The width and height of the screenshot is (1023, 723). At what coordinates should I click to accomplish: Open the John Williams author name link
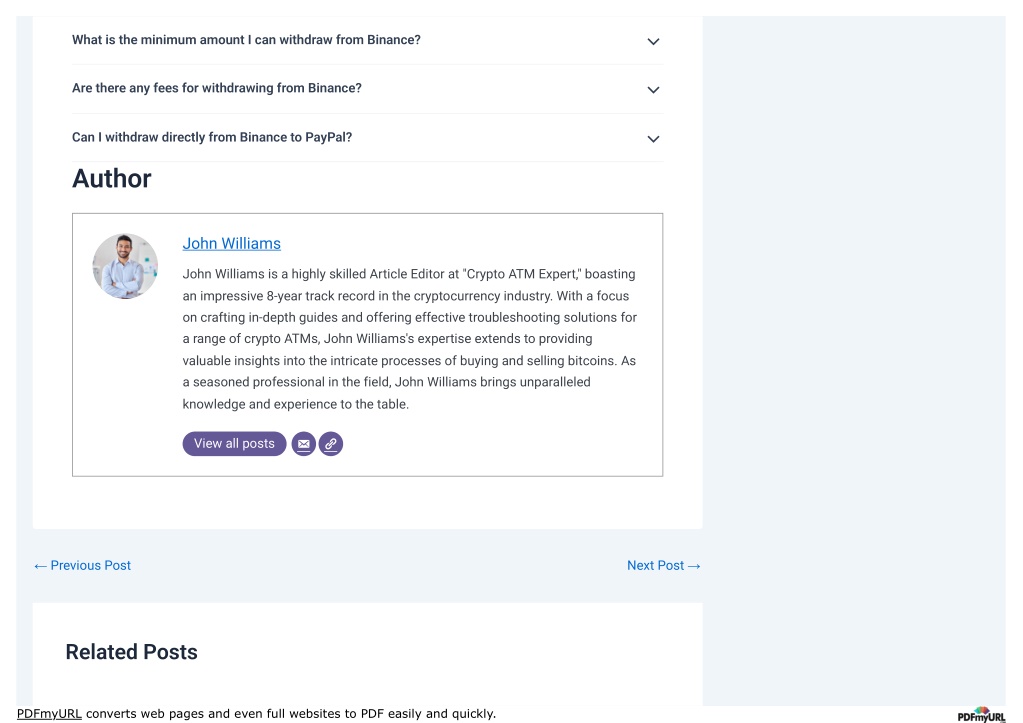(232, 243)
